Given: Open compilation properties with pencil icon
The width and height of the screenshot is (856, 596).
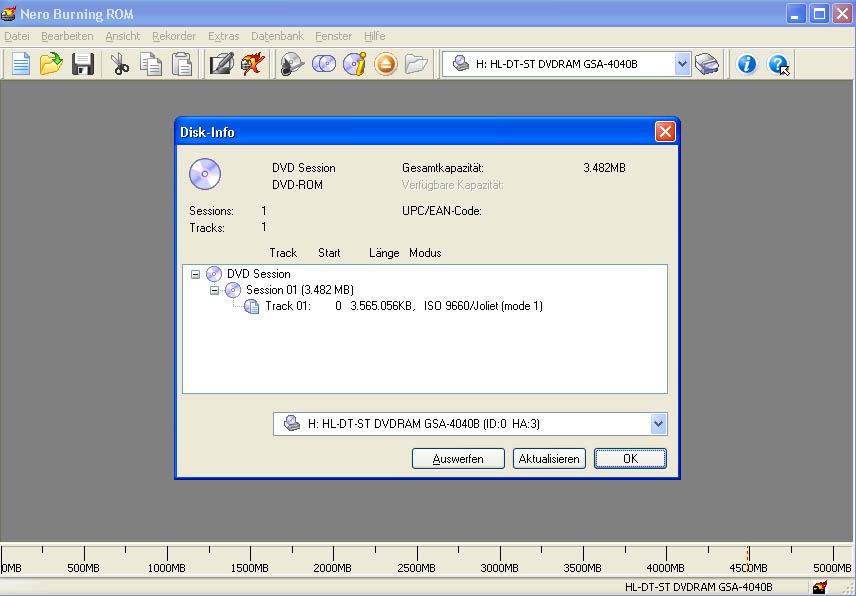Looking at the screenshot, I should pos(222,64).
